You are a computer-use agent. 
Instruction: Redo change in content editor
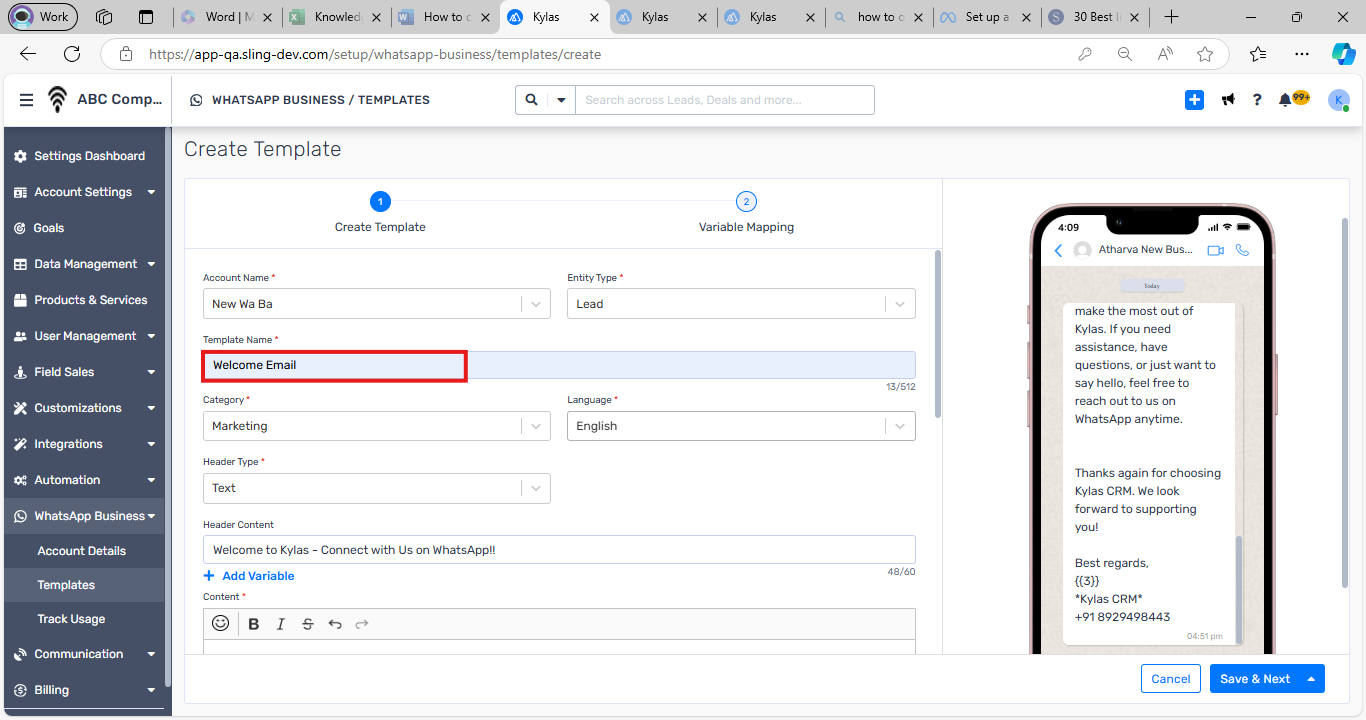(x=362, y=624)
